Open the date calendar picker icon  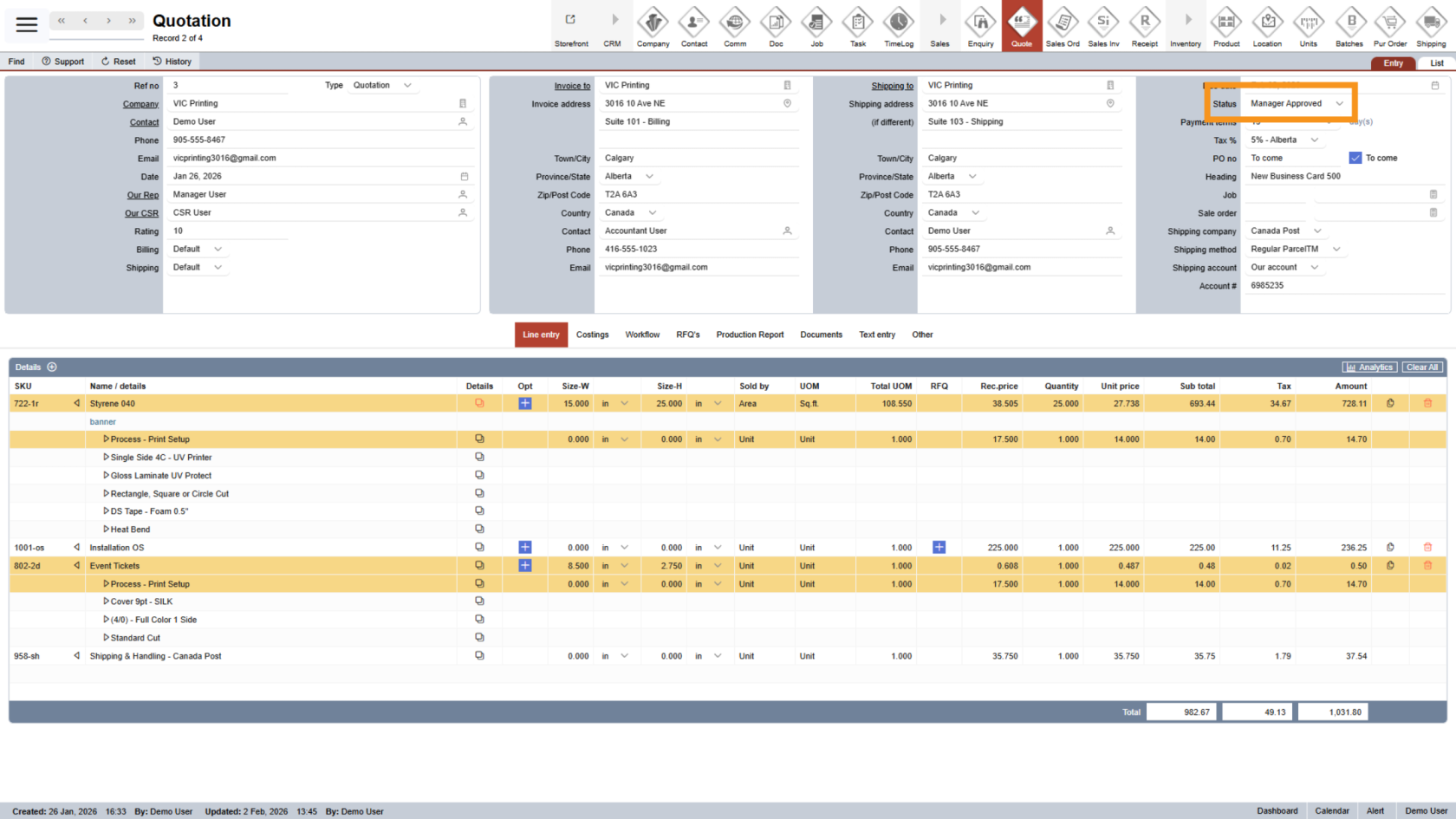click(x=464, y=176)
